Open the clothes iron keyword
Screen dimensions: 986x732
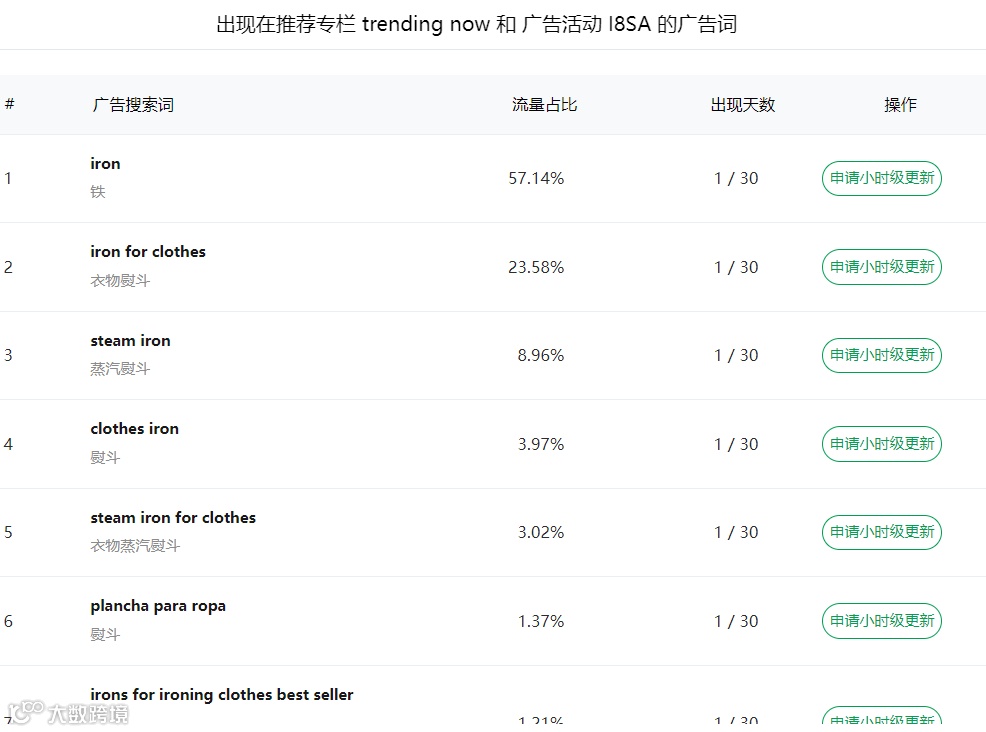[x=135, y=429]
